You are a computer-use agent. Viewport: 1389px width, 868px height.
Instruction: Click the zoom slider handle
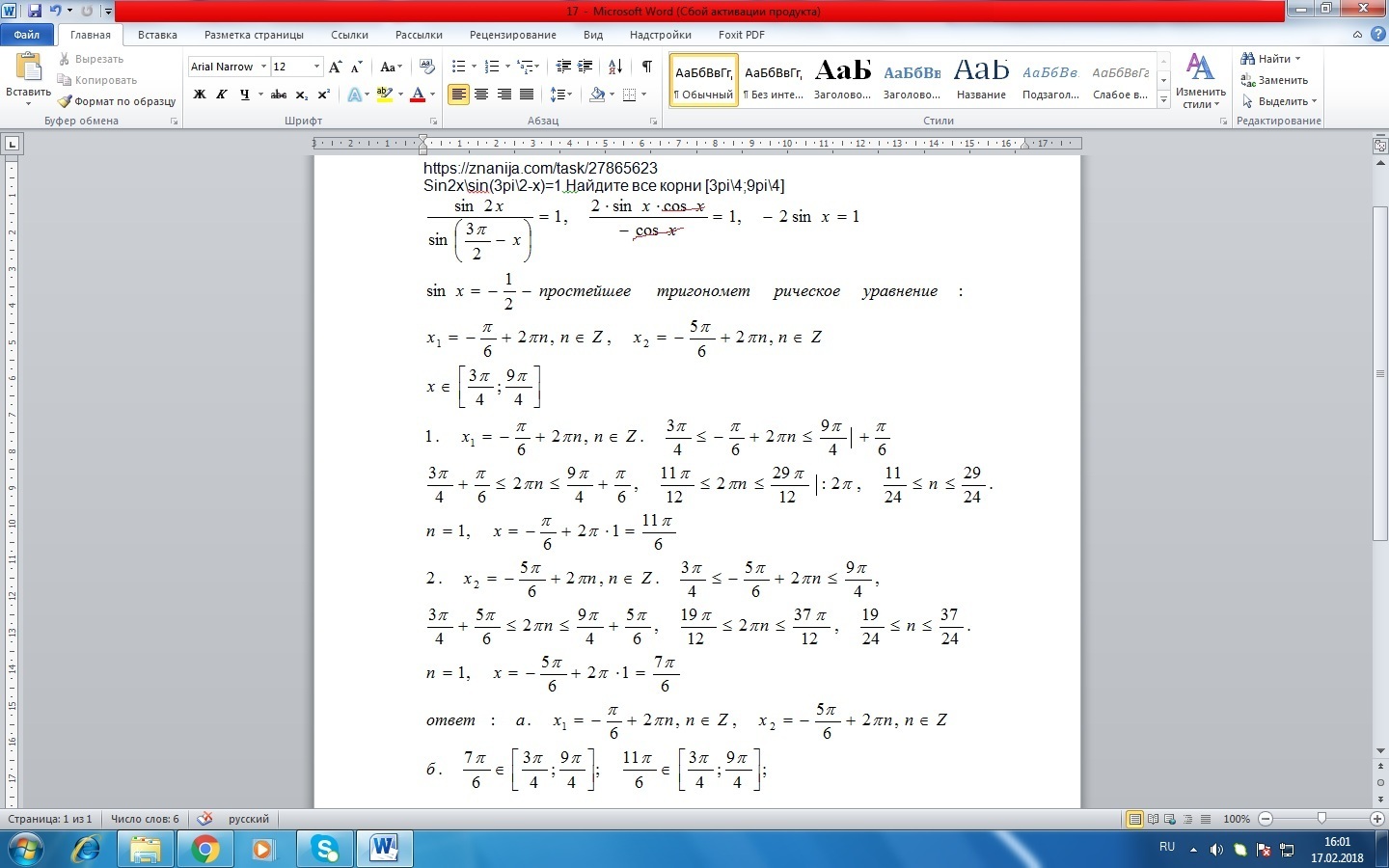point(1321,819)
